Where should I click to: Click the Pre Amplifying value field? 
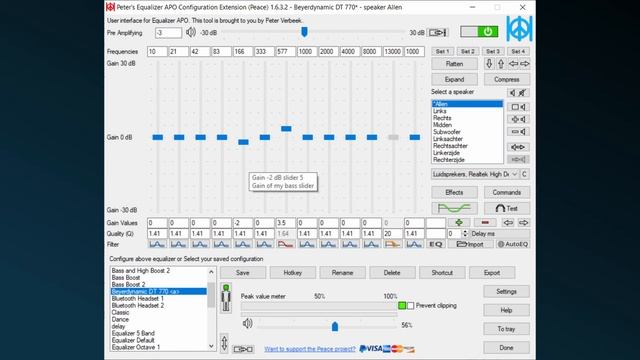[x=168, y=33]
